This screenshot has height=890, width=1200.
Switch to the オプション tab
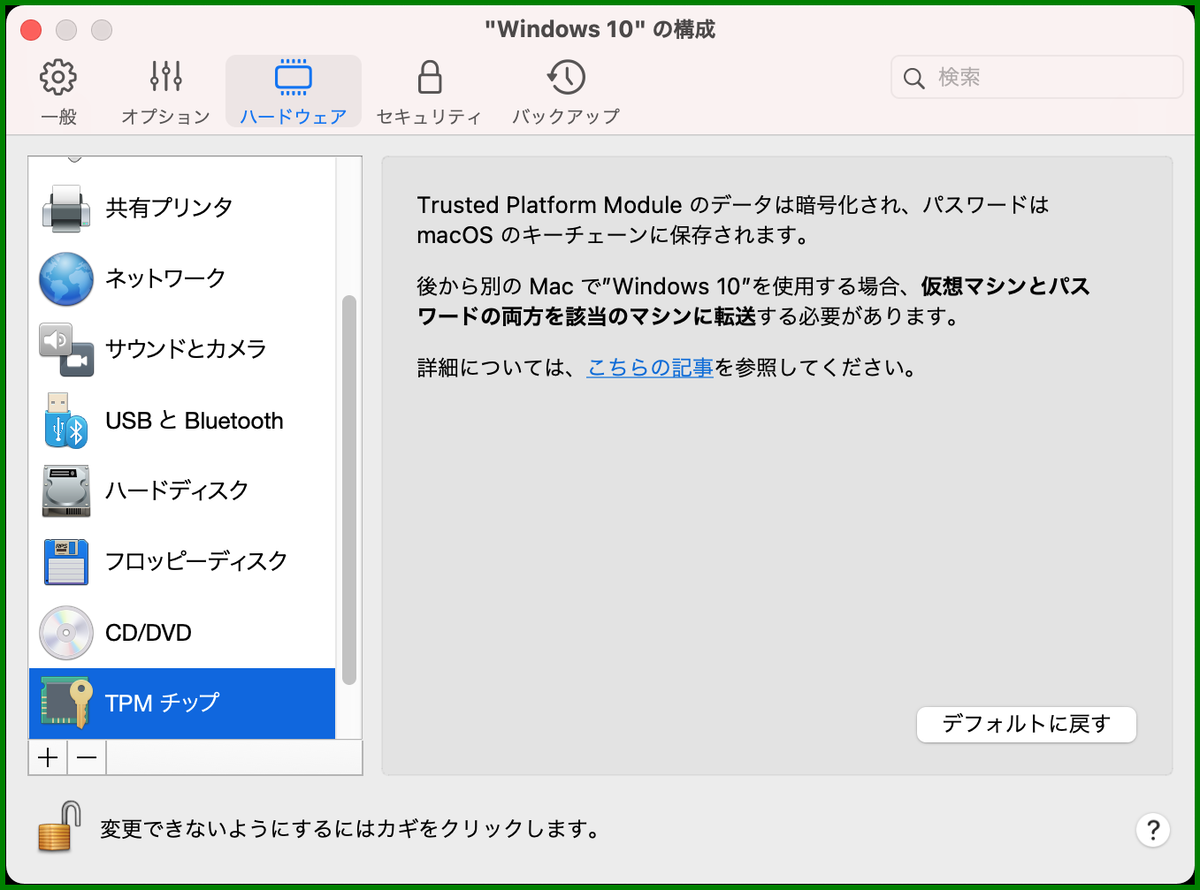coord(165,92)
